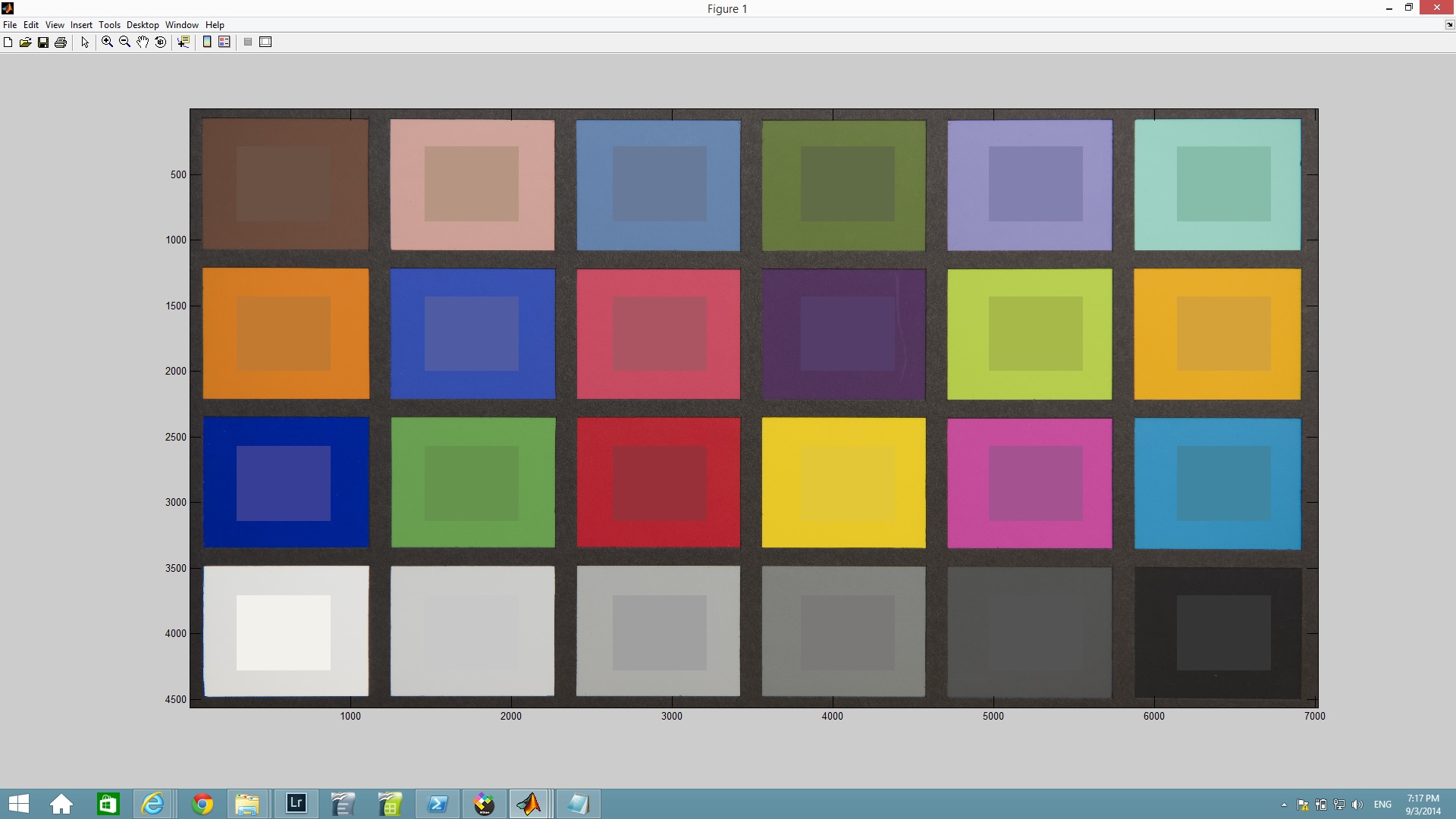Click the Windows Start button
Image resolution: width=1456 pixels, height=819 pixels.
point(18,804)
